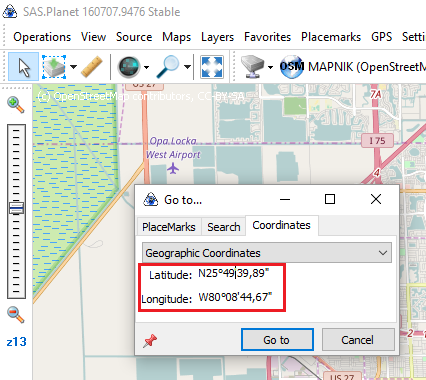The image size is (426, 380).
Task: Toggle the pushpin icon in dialog
Action: [150, 341]
